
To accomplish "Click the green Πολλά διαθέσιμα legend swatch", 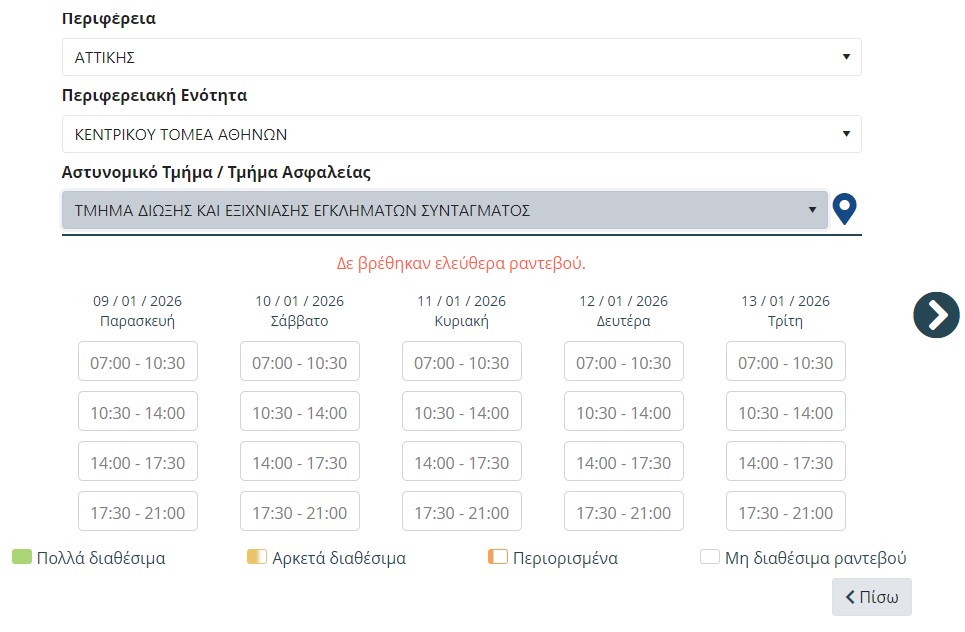I will coord(22,557).
